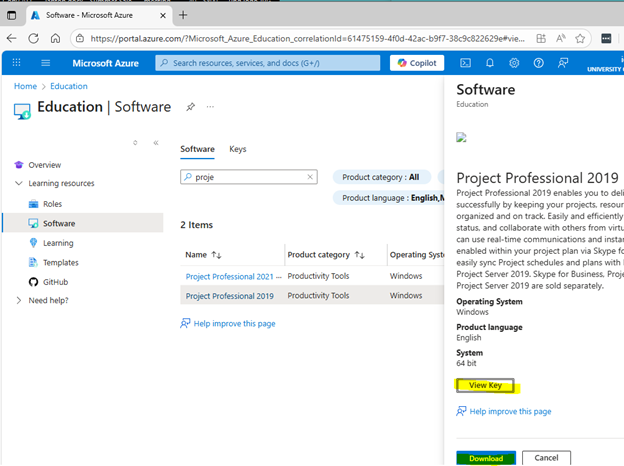Launch Copilot in Azure portal
This screenshot has height=466, width=624.
415,63
